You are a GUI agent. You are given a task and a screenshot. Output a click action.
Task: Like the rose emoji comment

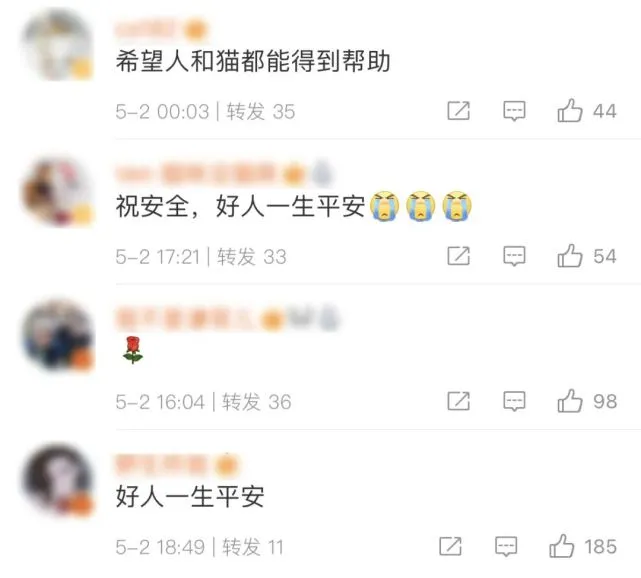tap(570, 401)
